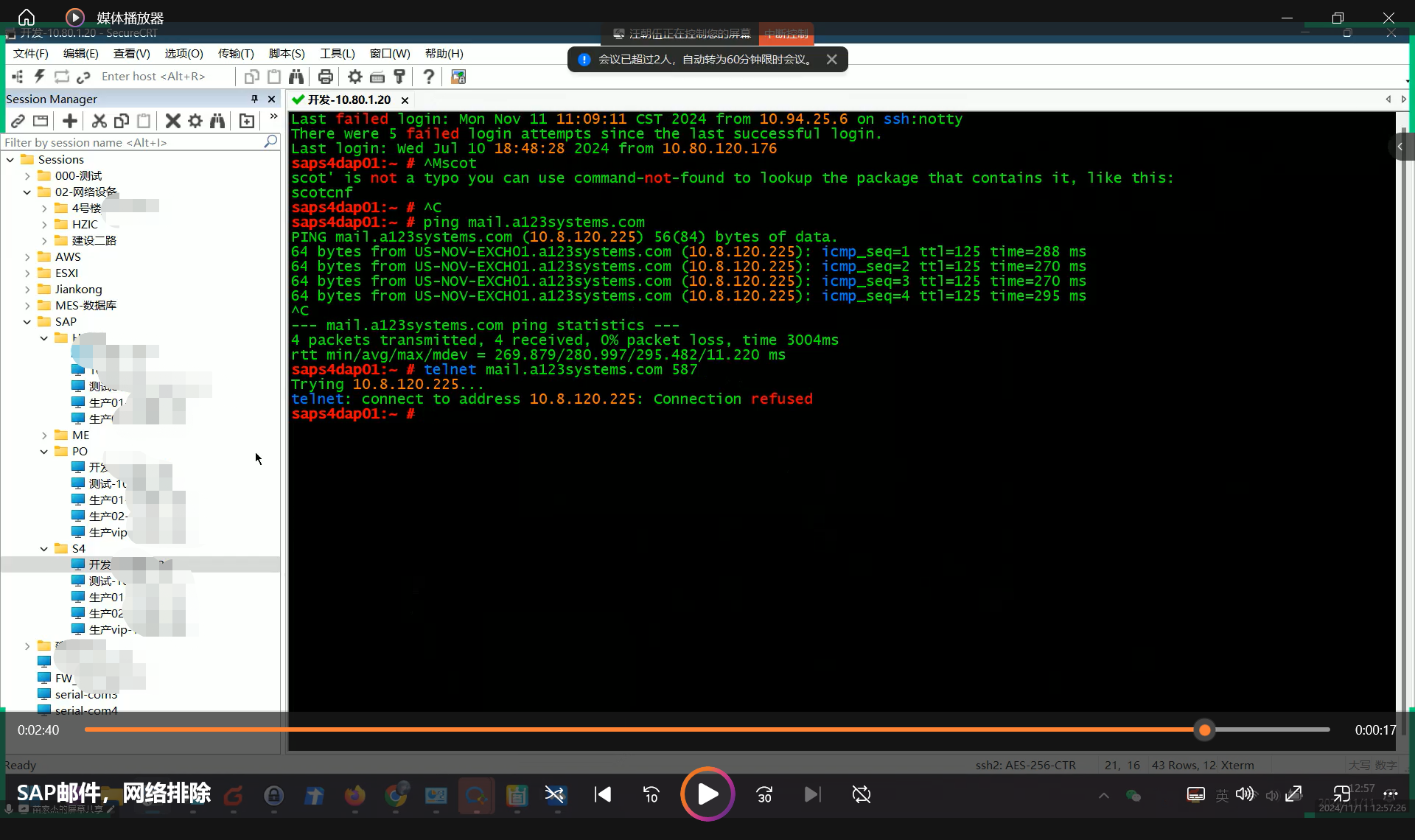Open session Properties gear in Session Manager
The image size is (1415, 840).
pyautogui.click(x=195, y=121)
